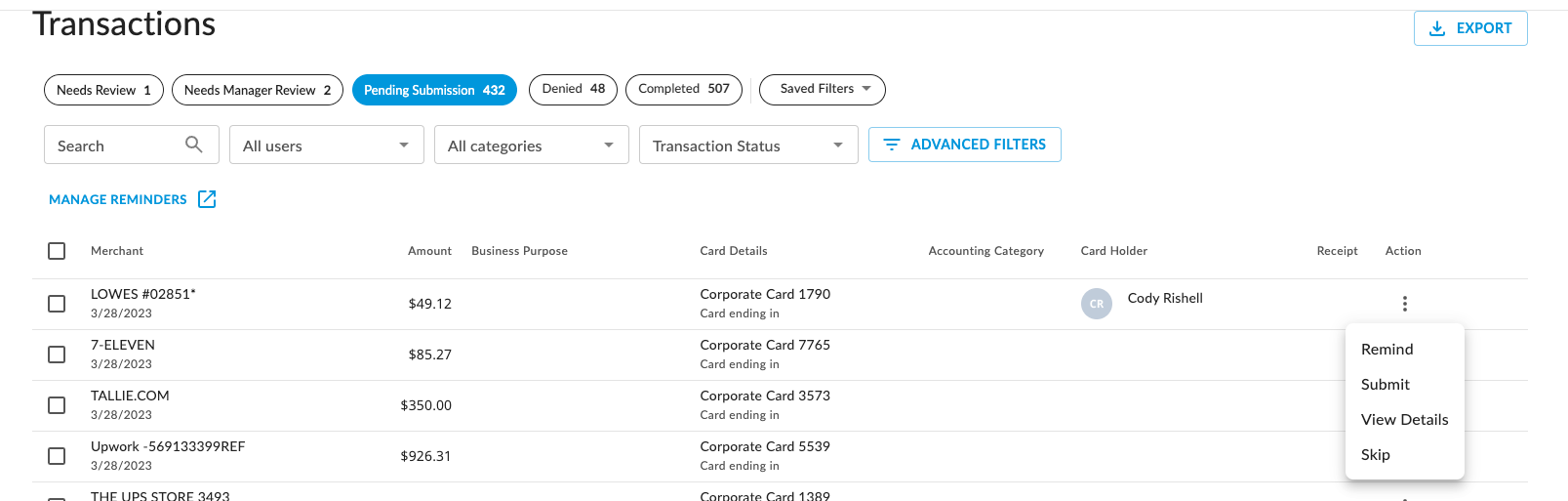Image resolution: width=1568 pixels, height=501 pixels.
Task: Click the external link icon beside Manage Reminders
Action: click(x=207, y=199)
